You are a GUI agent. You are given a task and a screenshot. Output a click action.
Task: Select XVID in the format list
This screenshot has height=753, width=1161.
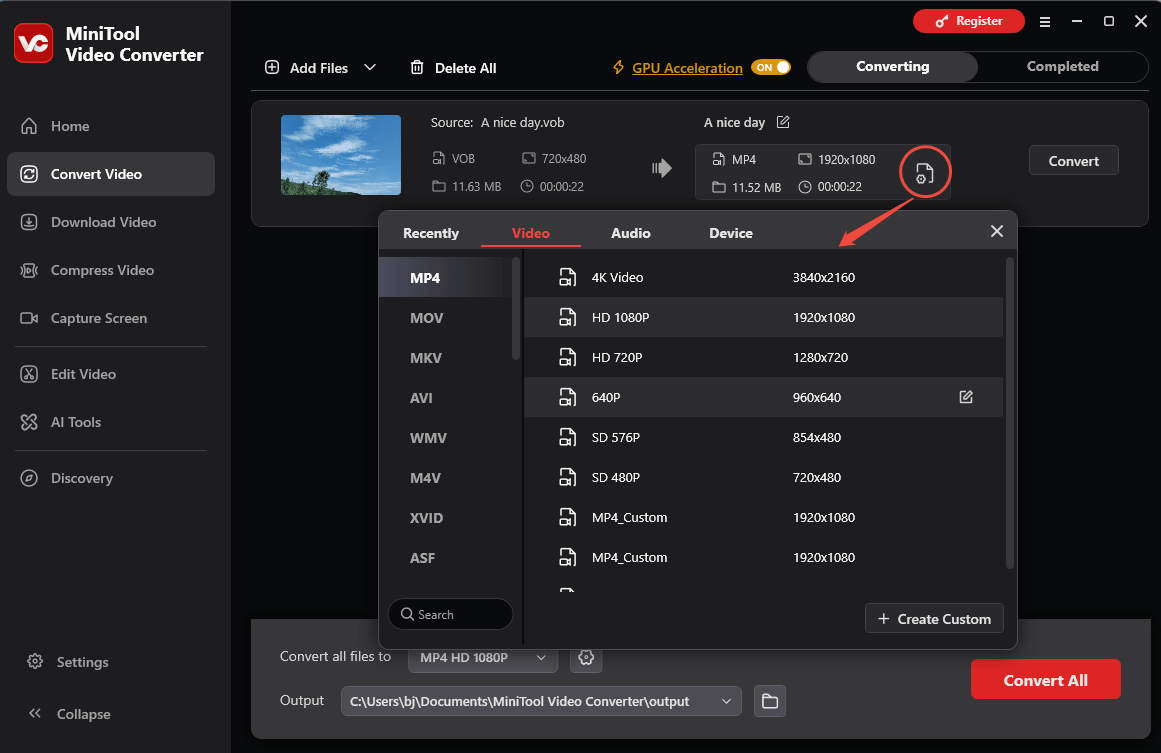click(445, 518)
